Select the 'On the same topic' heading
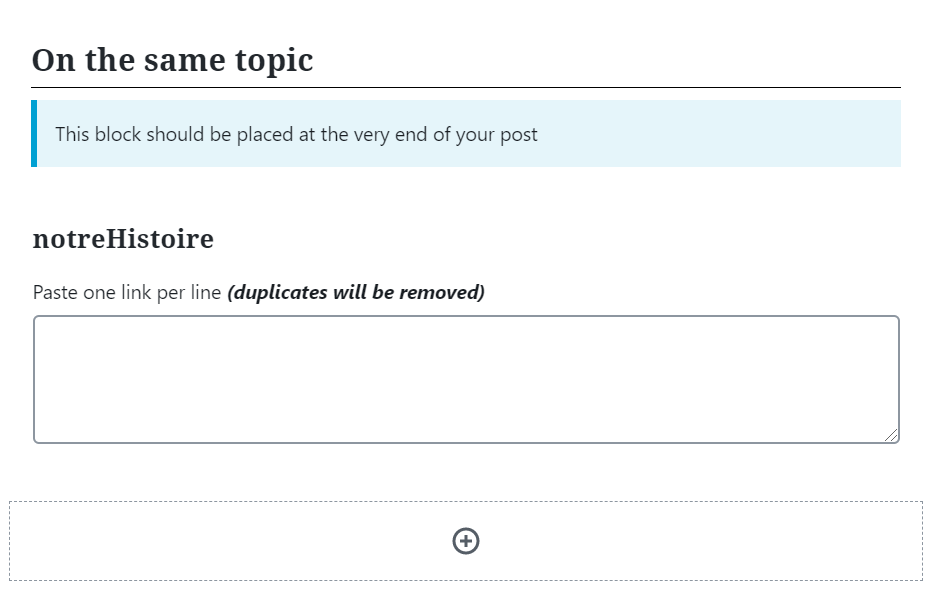 172,60
